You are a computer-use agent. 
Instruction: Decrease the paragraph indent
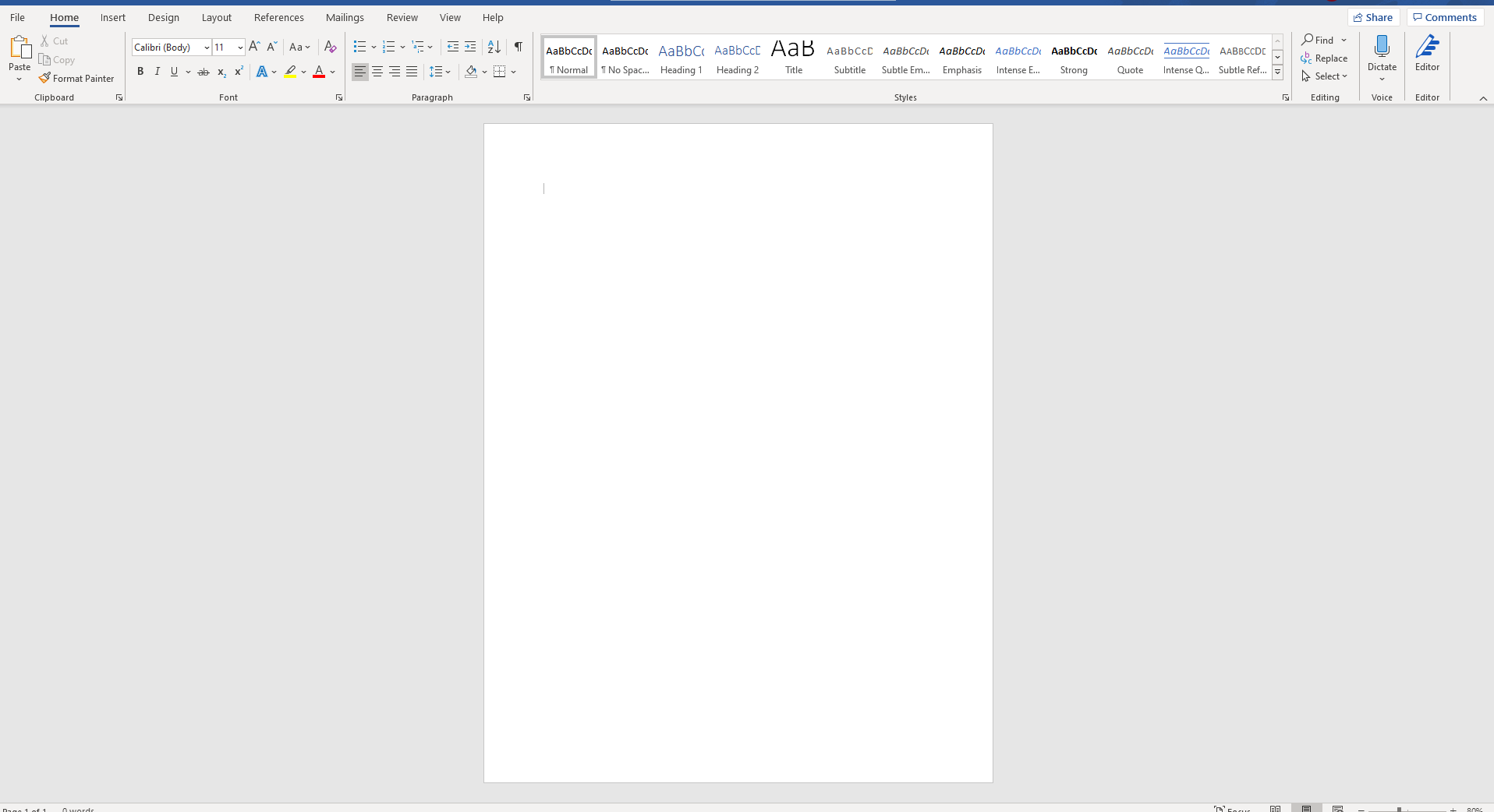tap(453, 47)
